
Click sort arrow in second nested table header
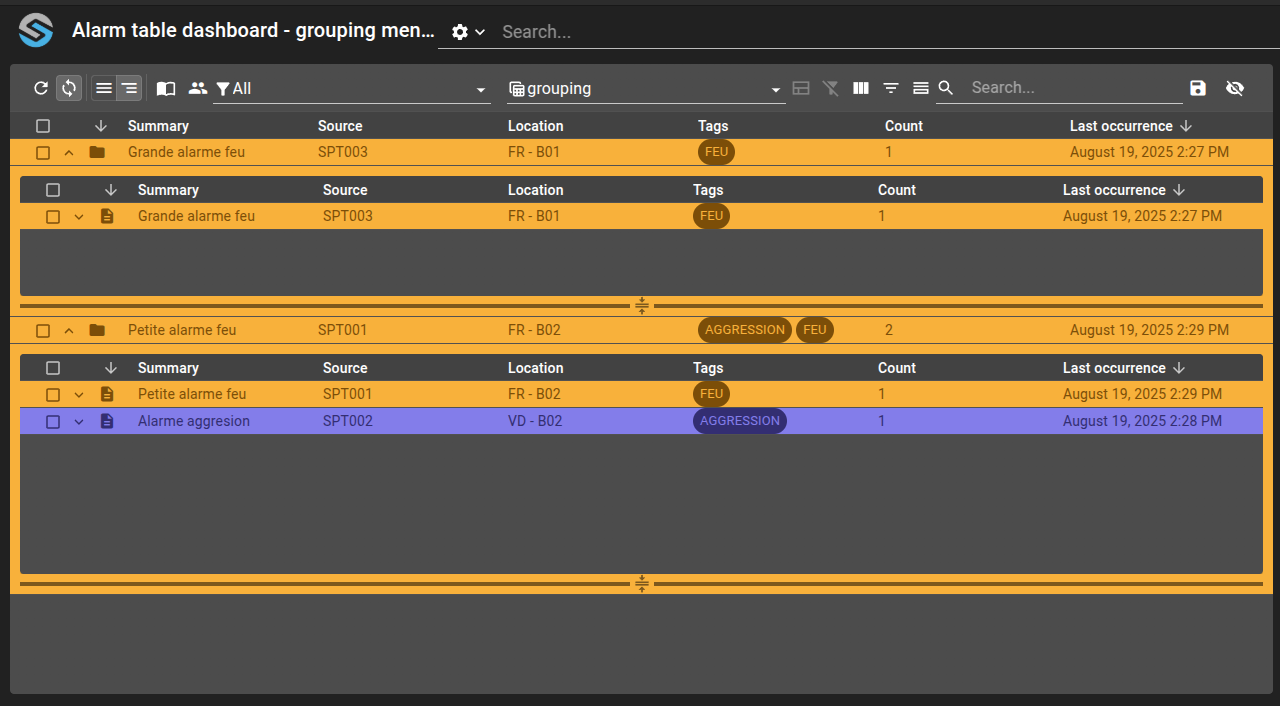tap(111, 368)
